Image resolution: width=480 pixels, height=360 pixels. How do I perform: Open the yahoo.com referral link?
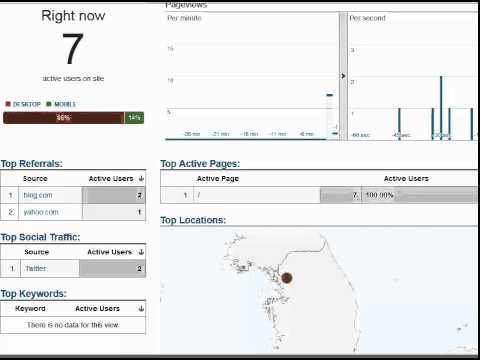(41, 212)
